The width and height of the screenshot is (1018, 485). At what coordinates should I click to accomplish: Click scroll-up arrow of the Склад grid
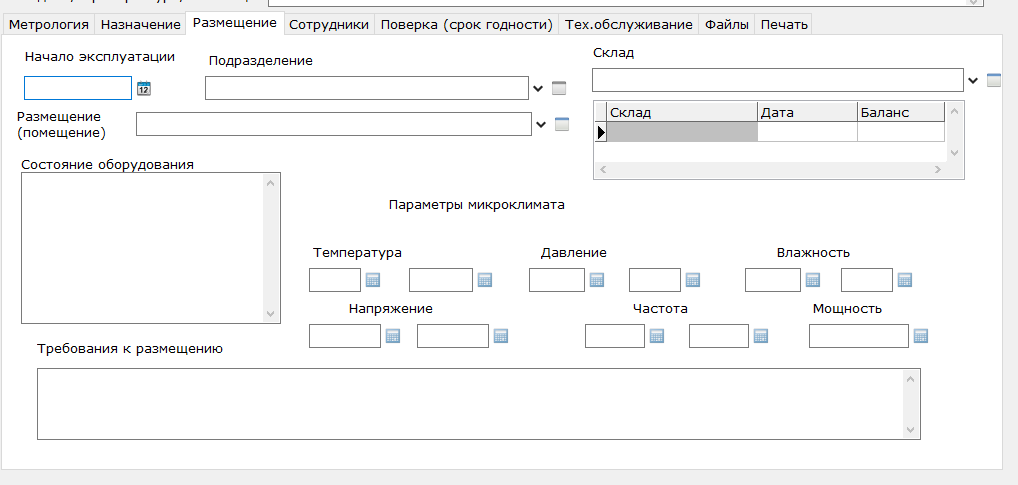pos(954,111)
